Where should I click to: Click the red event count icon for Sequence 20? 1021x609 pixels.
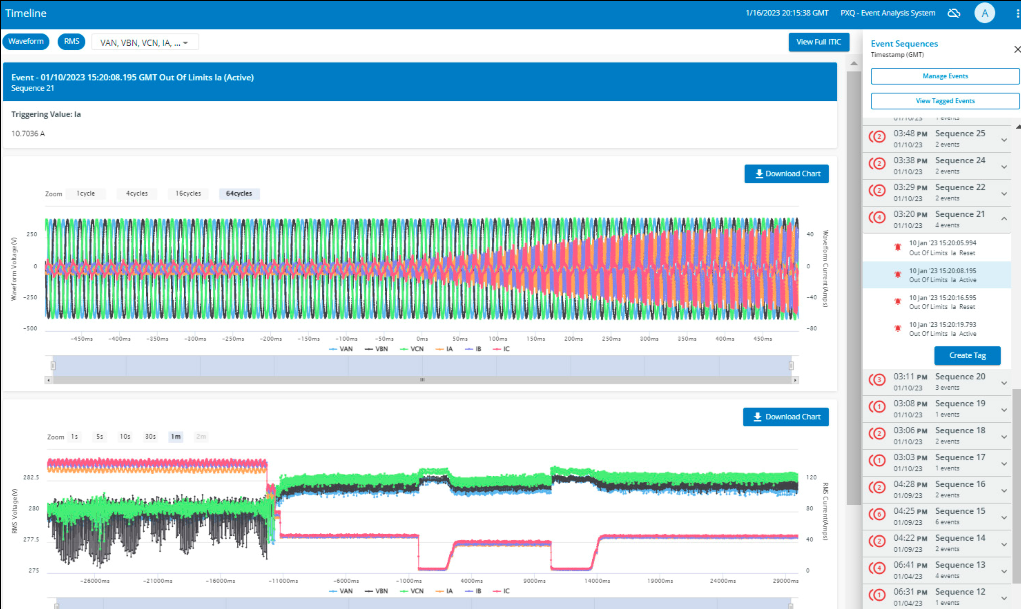point(878,380)
